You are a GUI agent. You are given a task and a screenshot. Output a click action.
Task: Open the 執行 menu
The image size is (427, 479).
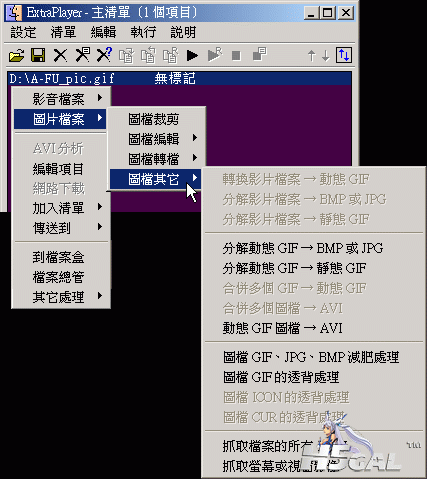[x=143, y=32]
